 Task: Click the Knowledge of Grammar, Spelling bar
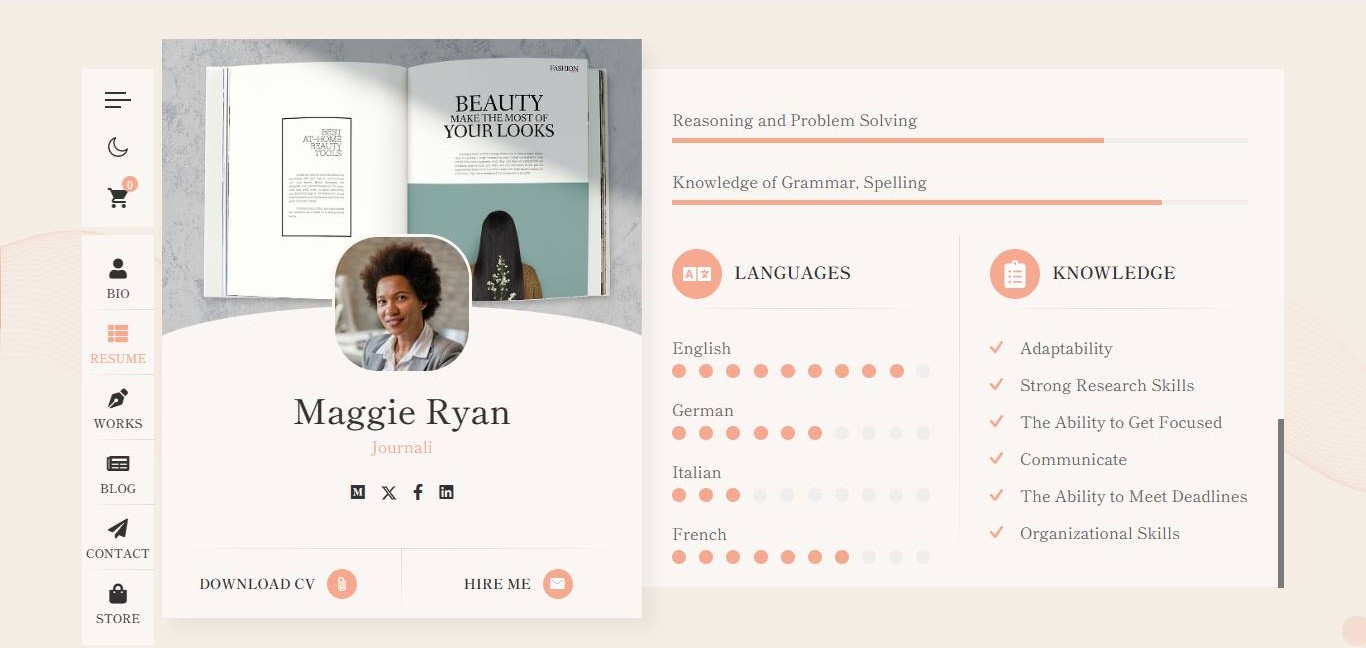point(959,203)
